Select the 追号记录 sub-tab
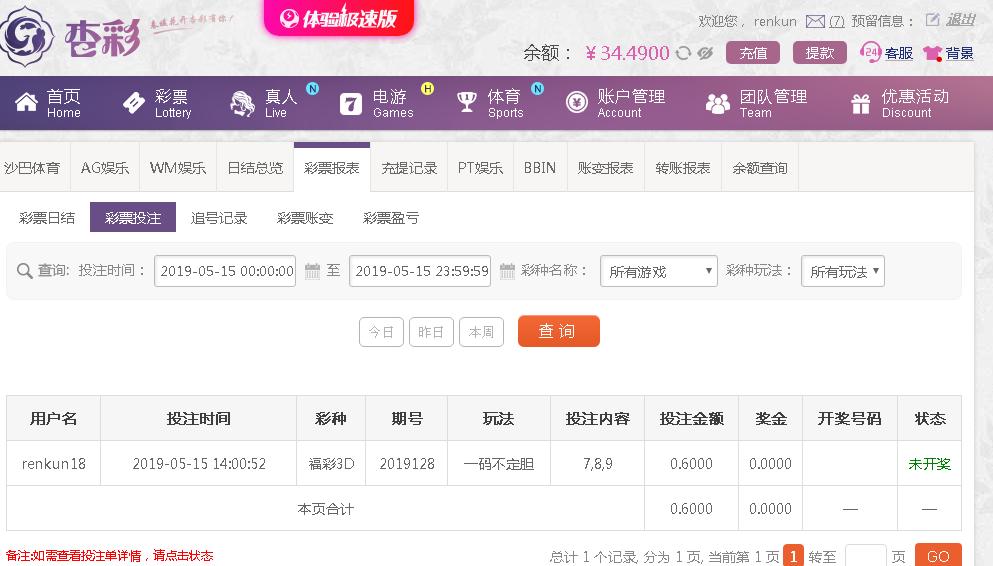Screen dimensions: 993x566 219,218
